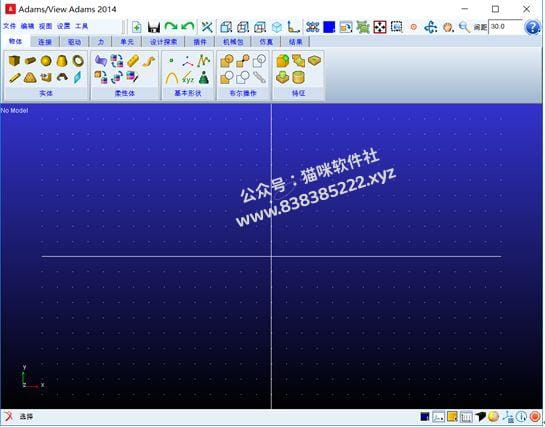Viewport: 545px width, 427px height.
Task: Create a Revolution solid
Action: [62, 77]
